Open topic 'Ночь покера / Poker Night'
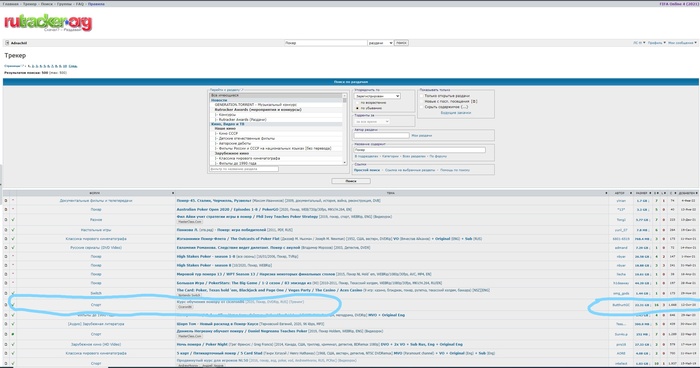The height and width of the screenshot is (368, 700). 203,344
